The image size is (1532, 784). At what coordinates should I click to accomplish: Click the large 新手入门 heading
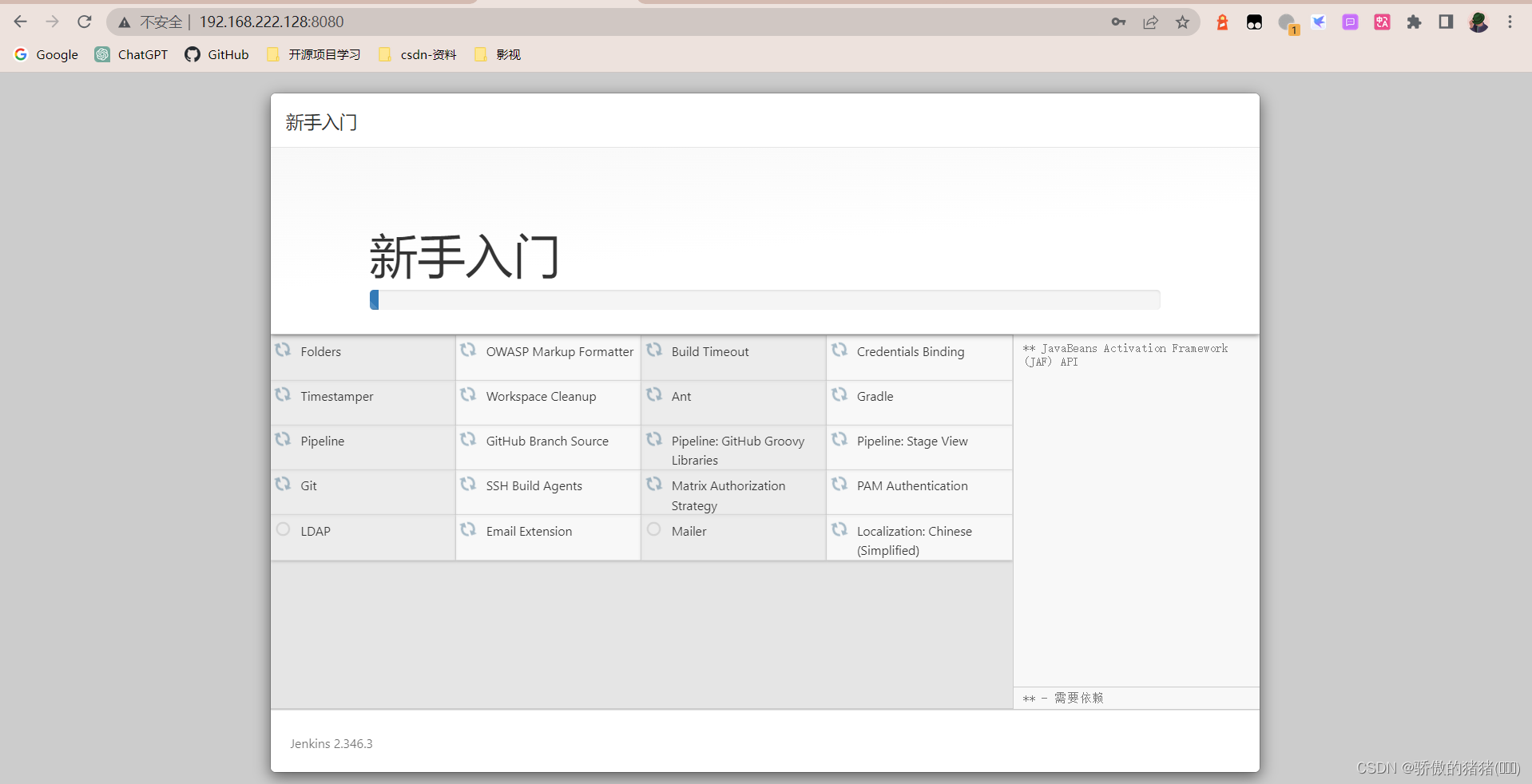click(x=464, y=257)
